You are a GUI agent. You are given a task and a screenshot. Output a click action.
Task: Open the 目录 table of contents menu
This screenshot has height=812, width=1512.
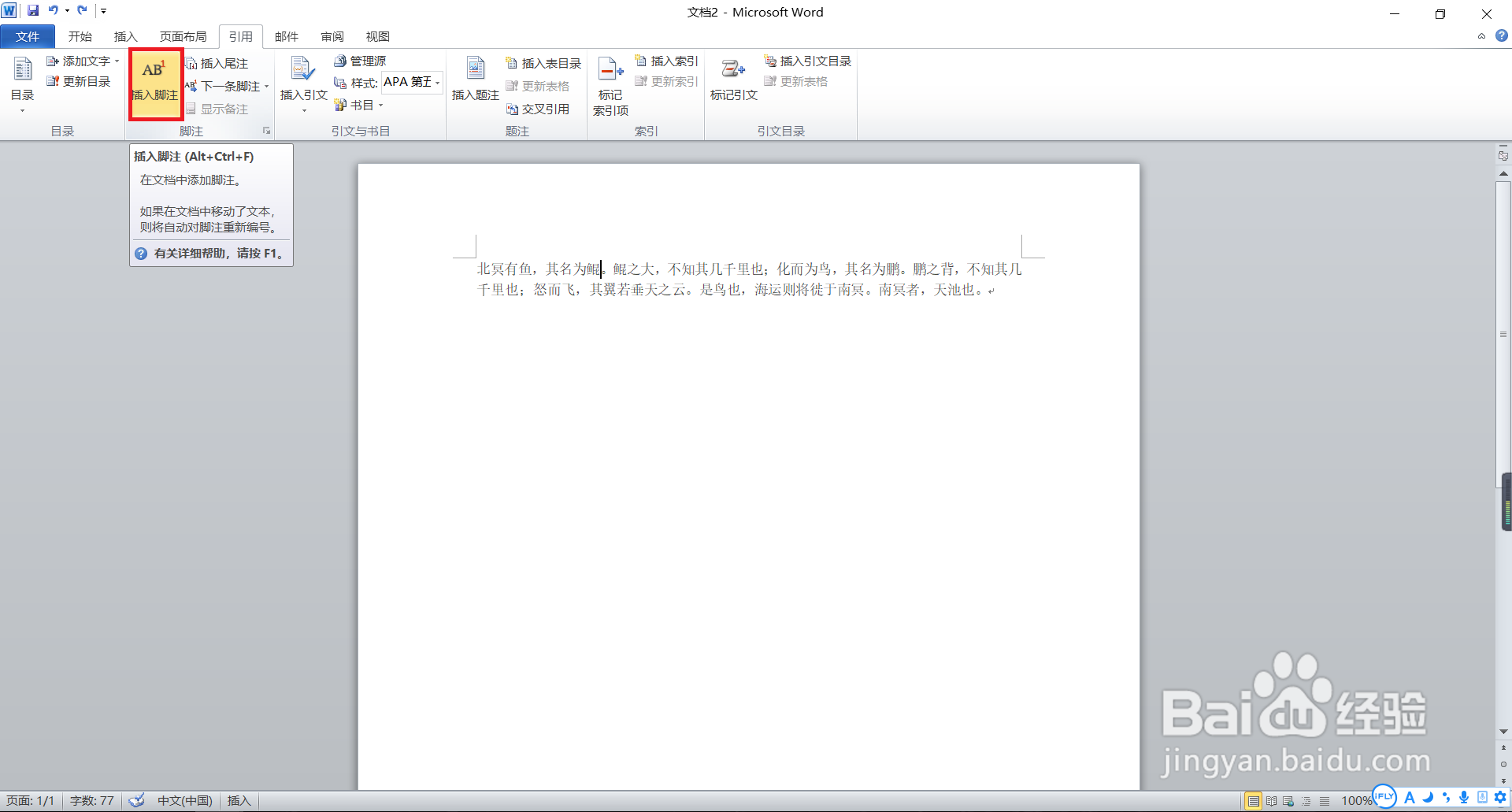[x=22, y=84]
